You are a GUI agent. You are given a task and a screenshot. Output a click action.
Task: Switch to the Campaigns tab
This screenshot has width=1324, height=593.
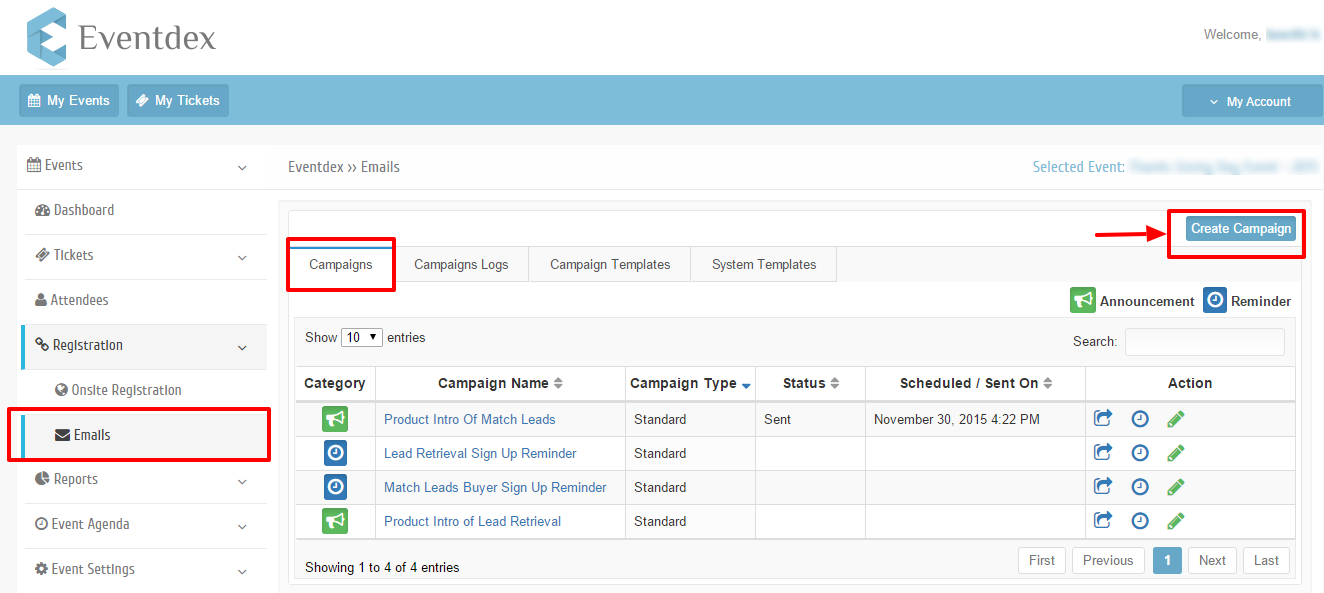tap(341, 265)
